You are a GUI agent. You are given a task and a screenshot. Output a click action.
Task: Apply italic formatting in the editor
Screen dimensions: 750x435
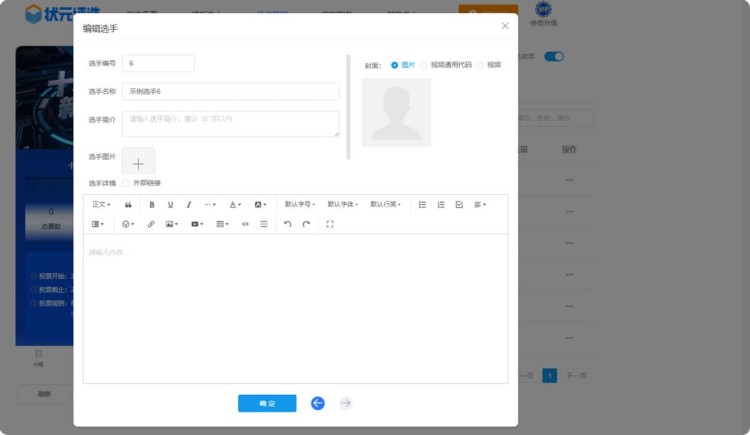coord(188,205)
